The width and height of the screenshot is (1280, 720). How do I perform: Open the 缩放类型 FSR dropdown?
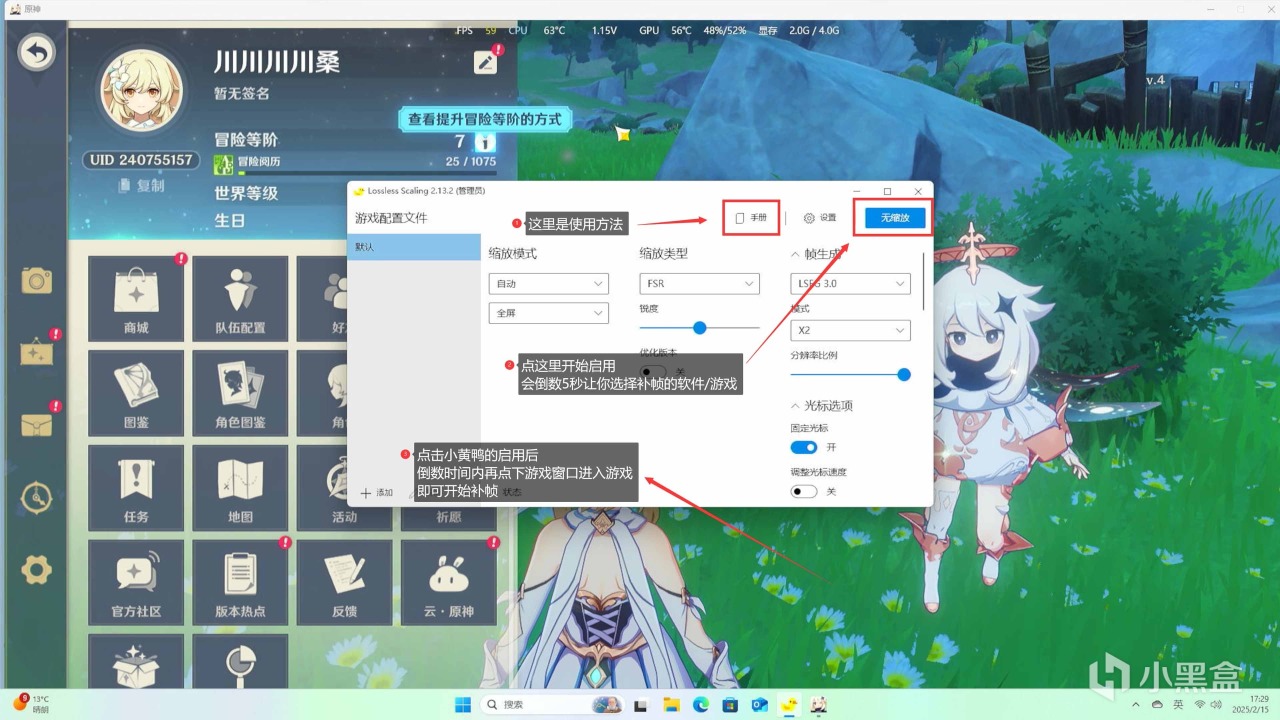point(700,284)
